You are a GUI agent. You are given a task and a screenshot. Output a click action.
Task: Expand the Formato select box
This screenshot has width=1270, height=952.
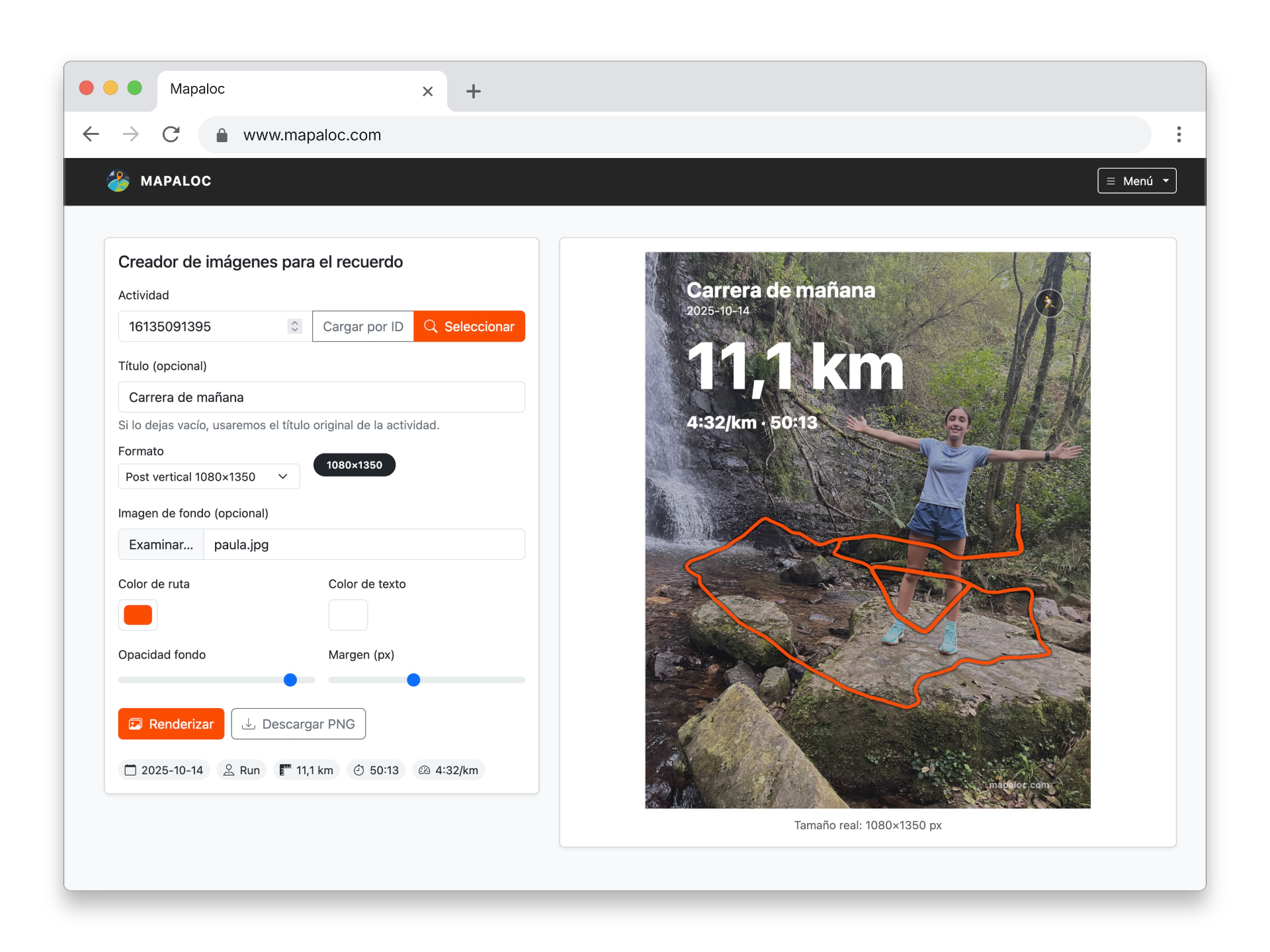click(x=208, y=477)
